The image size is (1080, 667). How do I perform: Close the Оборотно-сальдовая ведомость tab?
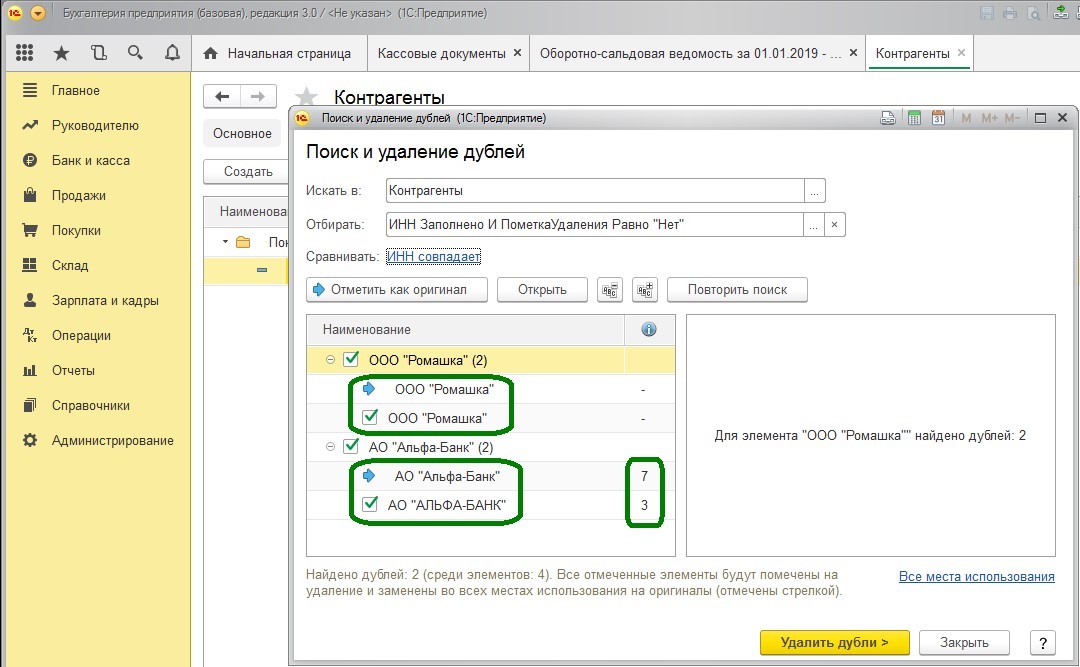(x=853, y=52)
